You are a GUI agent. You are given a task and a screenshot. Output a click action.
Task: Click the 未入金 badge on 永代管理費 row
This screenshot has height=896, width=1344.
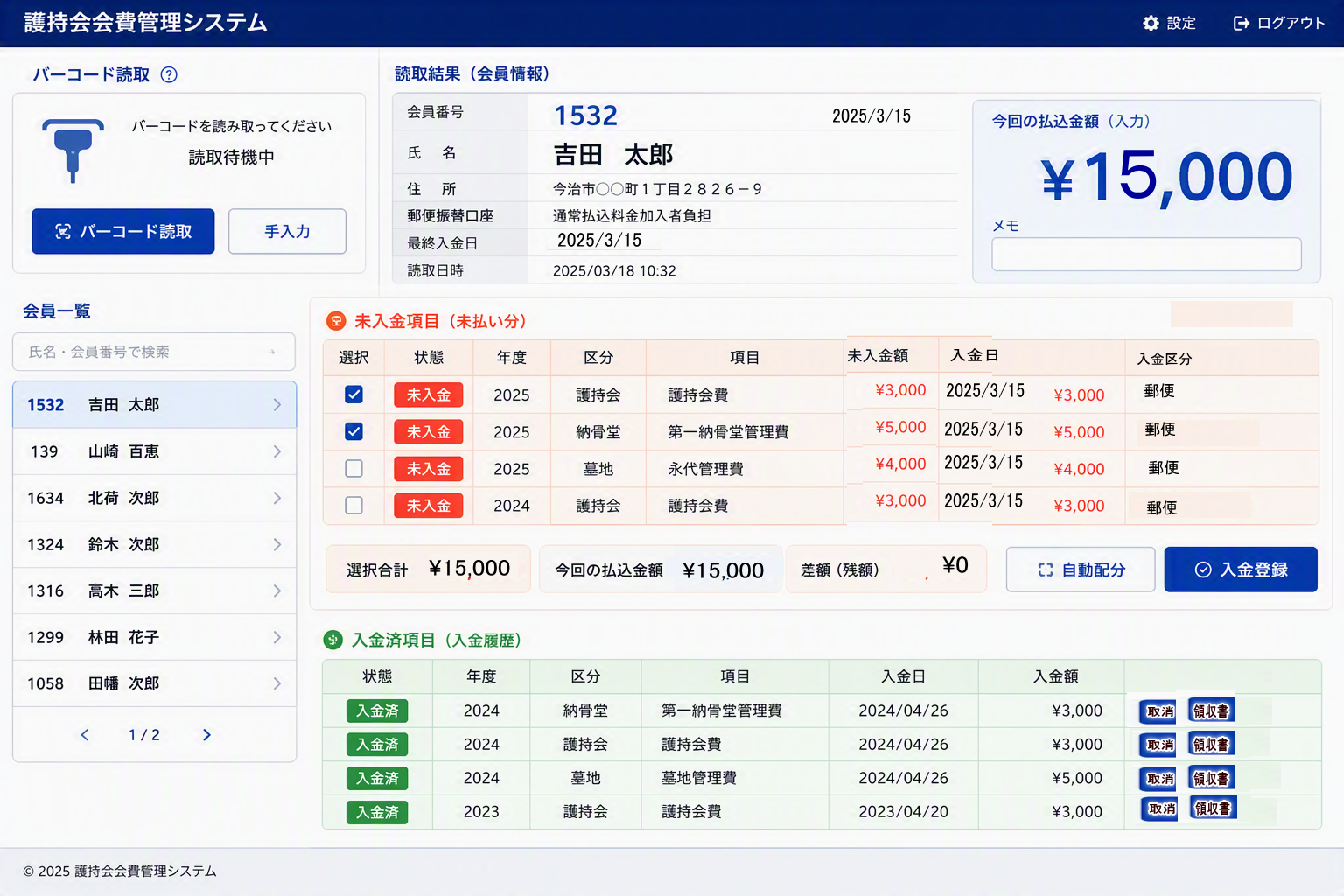[x=429, y=469]
